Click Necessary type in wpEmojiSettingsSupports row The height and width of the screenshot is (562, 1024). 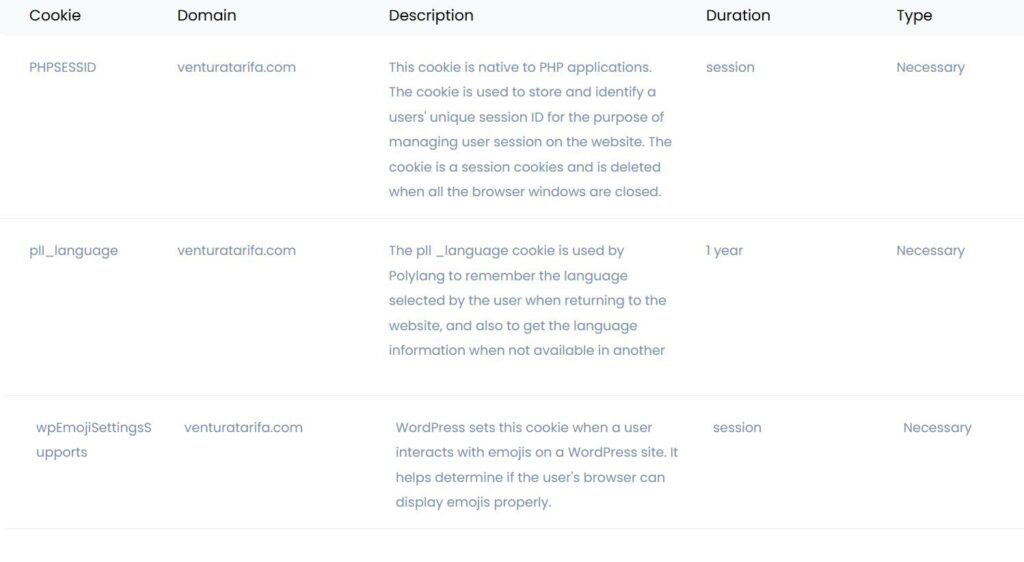pos(937,428)
